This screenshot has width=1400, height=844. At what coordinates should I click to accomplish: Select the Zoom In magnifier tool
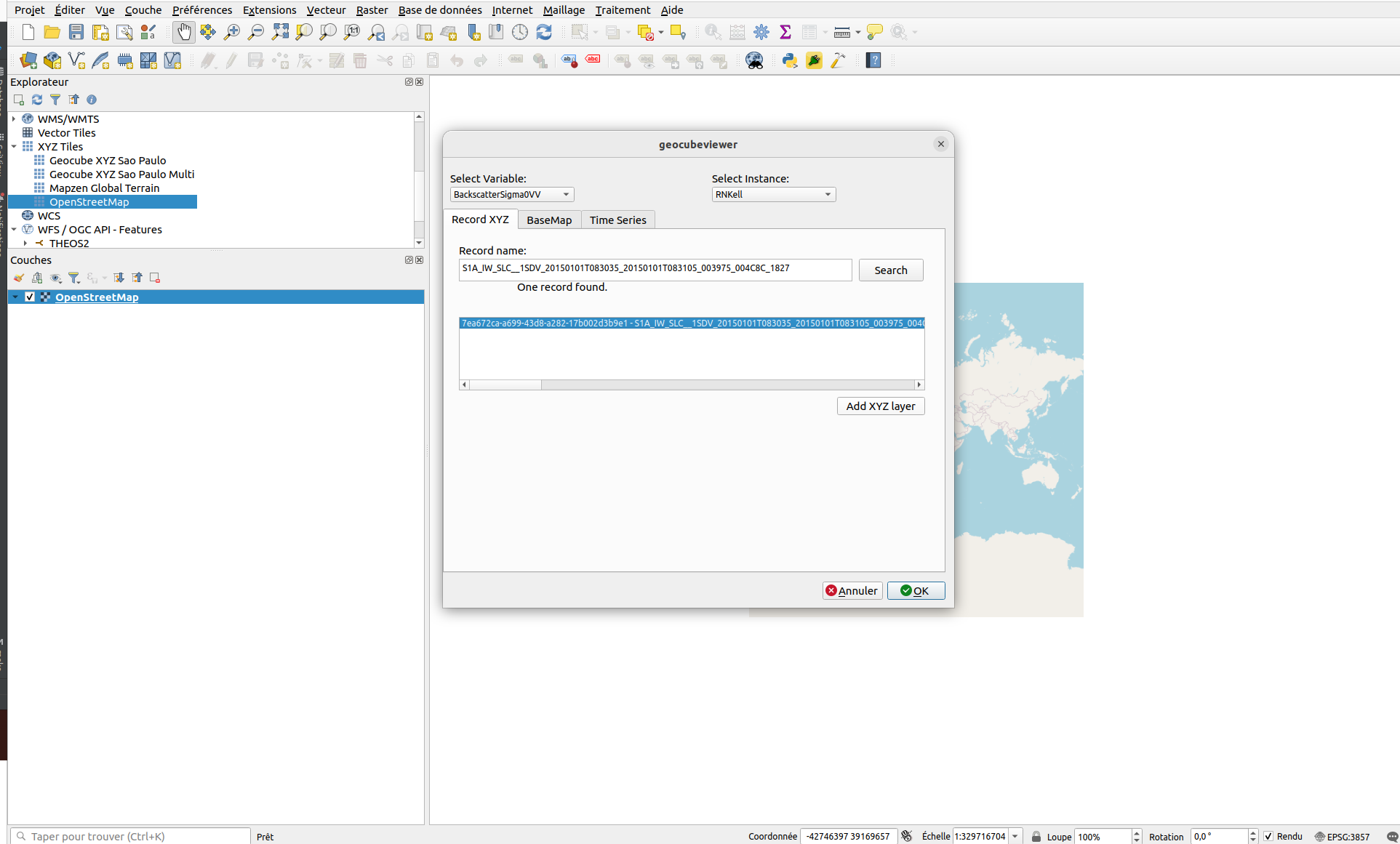[x=232, y=32]
